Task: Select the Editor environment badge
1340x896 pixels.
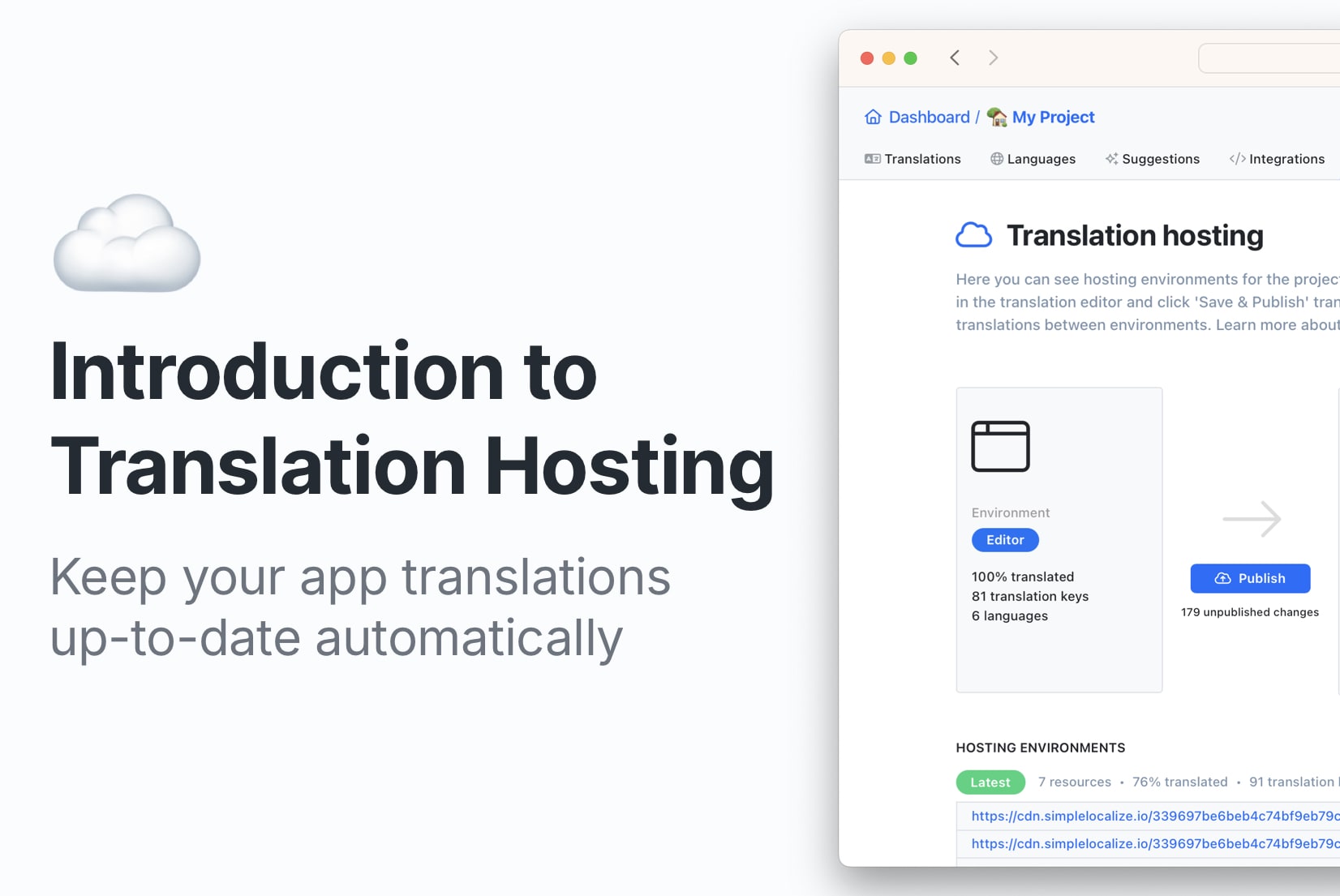Action: [x=1005, y=540]
